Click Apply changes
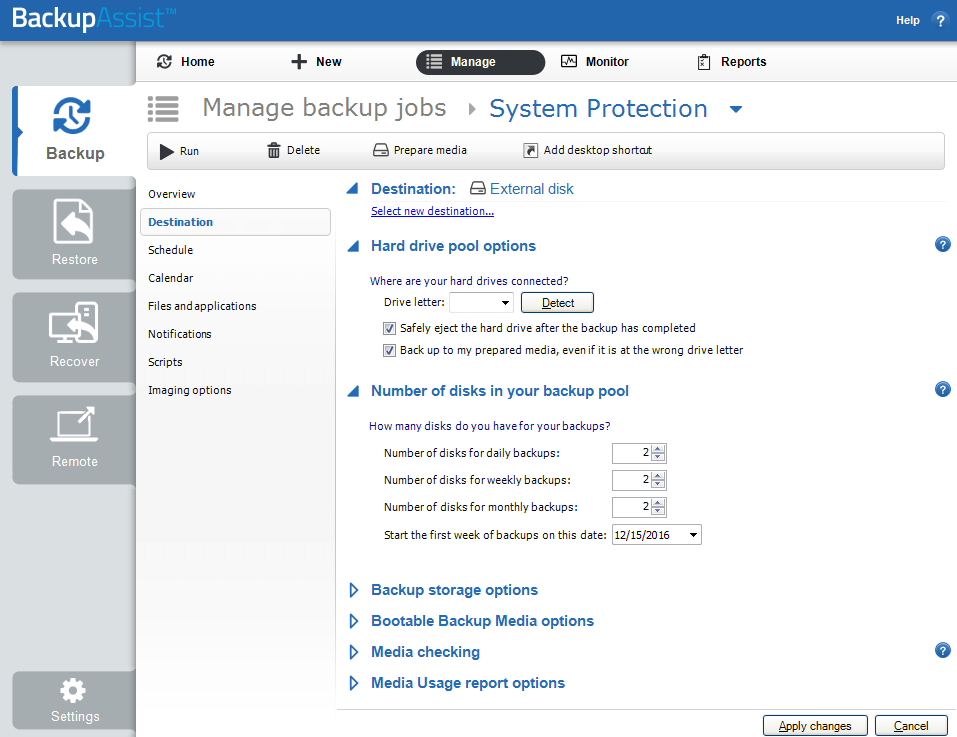The width and height of the screenshot is (957, 737). click(815, 726)
